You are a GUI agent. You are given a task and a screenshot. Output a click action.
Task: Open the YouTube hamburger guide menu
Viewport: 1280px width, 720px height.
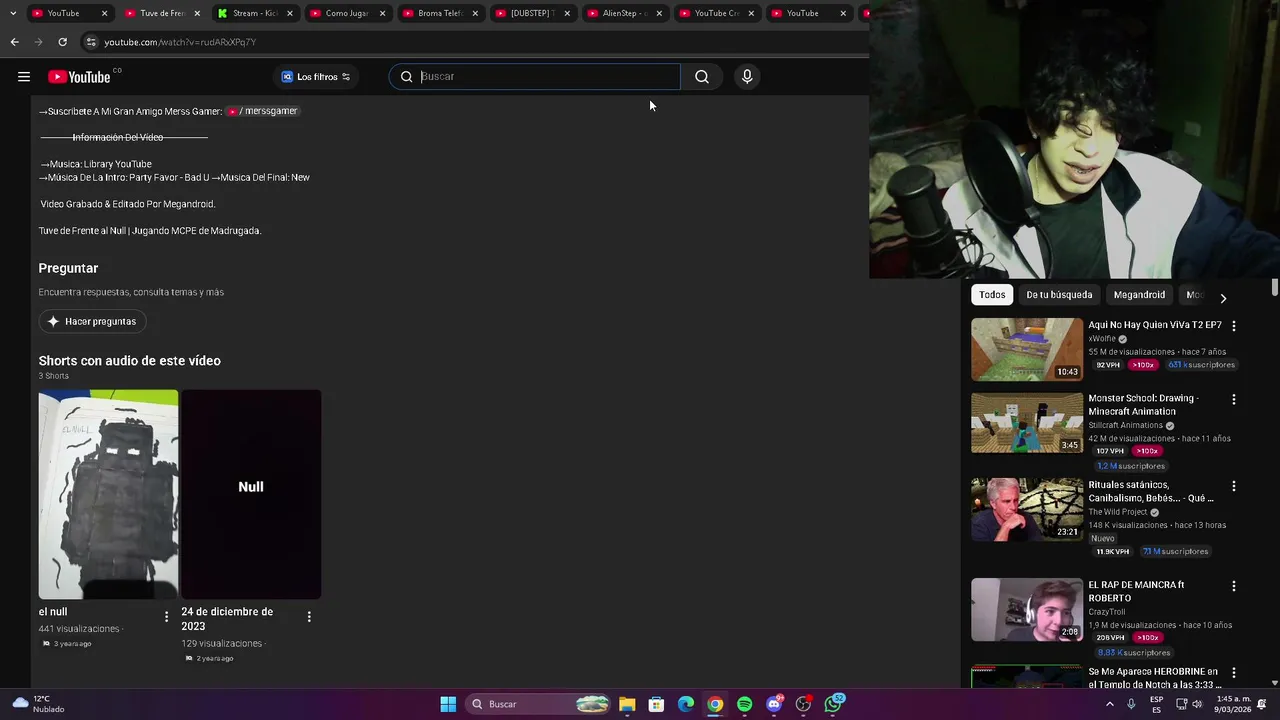[24, 77]
